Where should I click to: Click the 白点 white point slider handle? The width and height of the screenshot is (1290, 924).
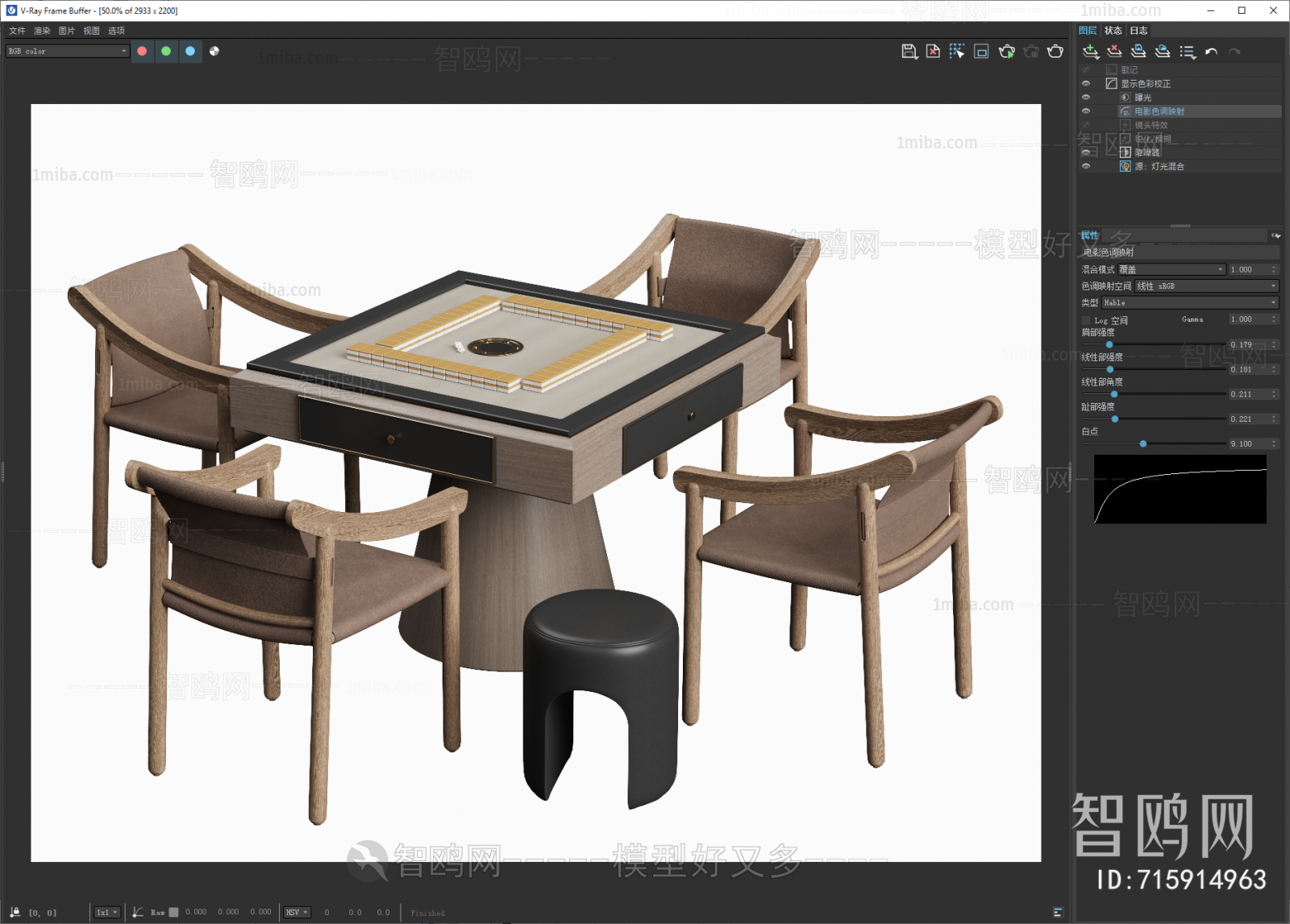[x=1143, y=444]
